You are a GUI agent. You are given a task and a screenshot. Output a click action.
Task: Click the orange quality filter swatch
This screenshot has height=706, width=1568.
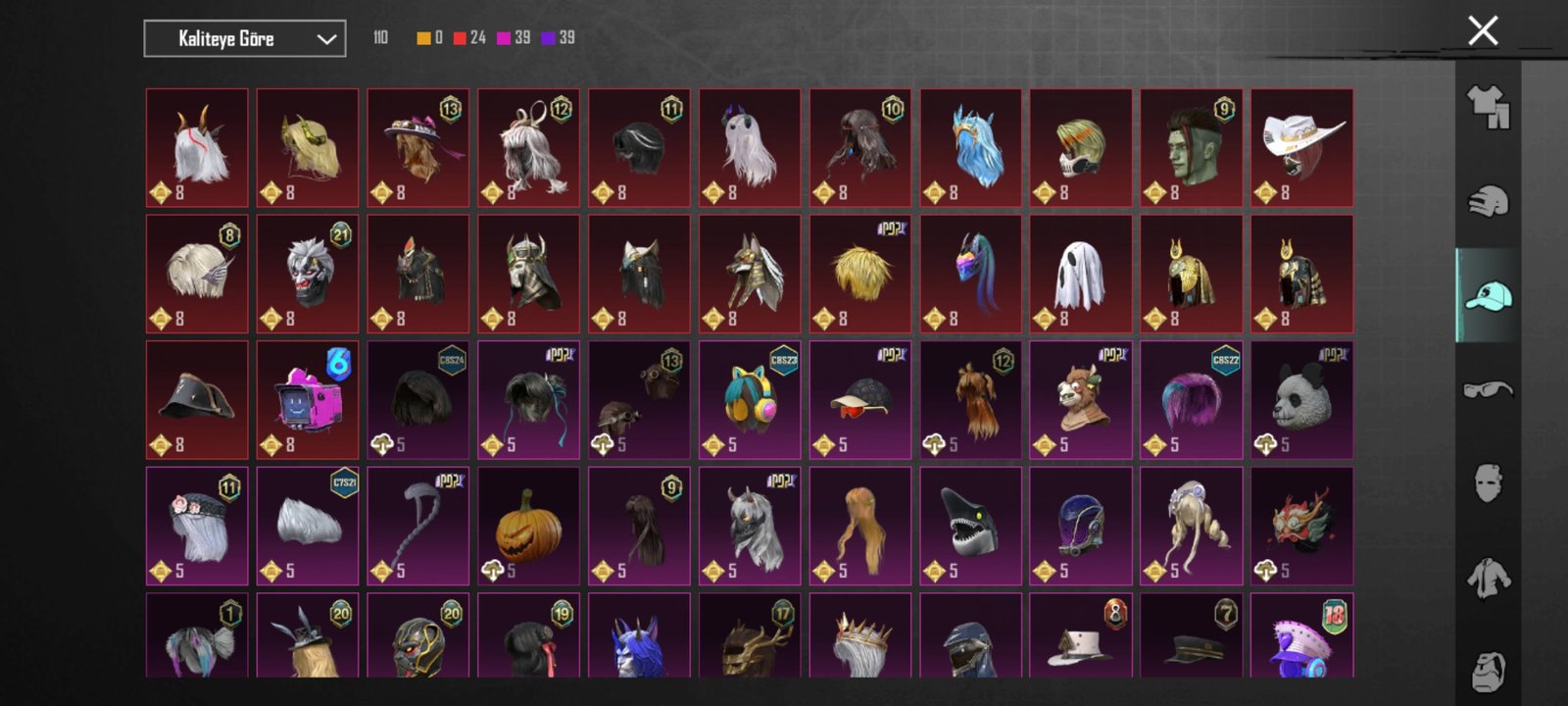tap(423, 38)
